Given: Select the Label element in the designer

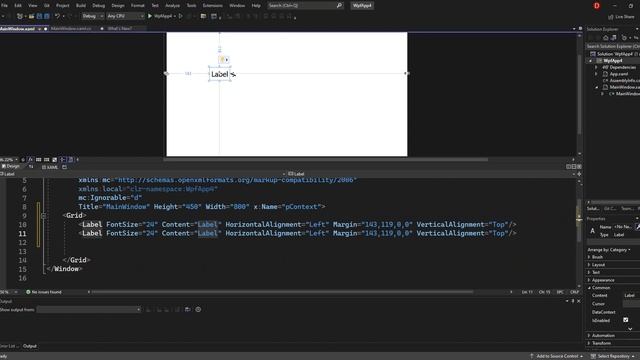Looking at the screenshot, I should click(x=220, y=74).
